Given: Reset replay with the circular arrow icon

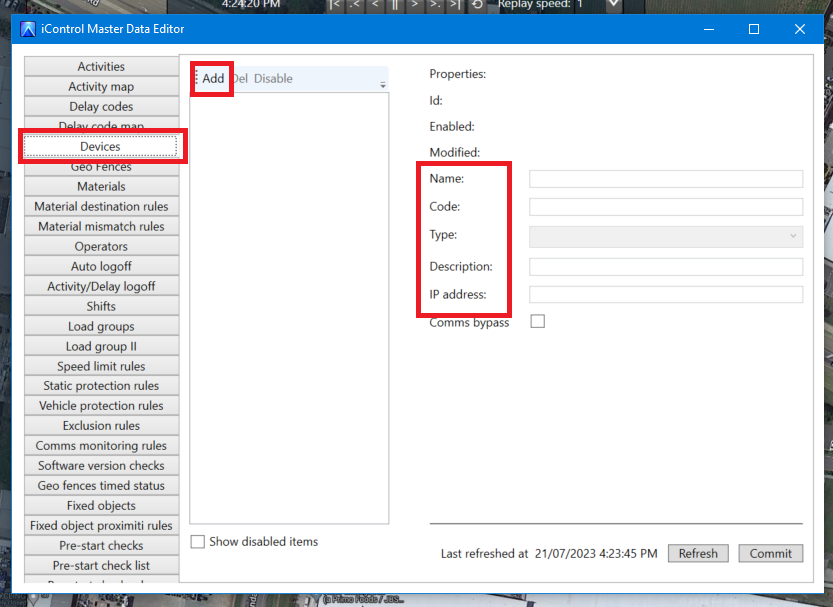Looking at the screenshot, I should point(477,5).
